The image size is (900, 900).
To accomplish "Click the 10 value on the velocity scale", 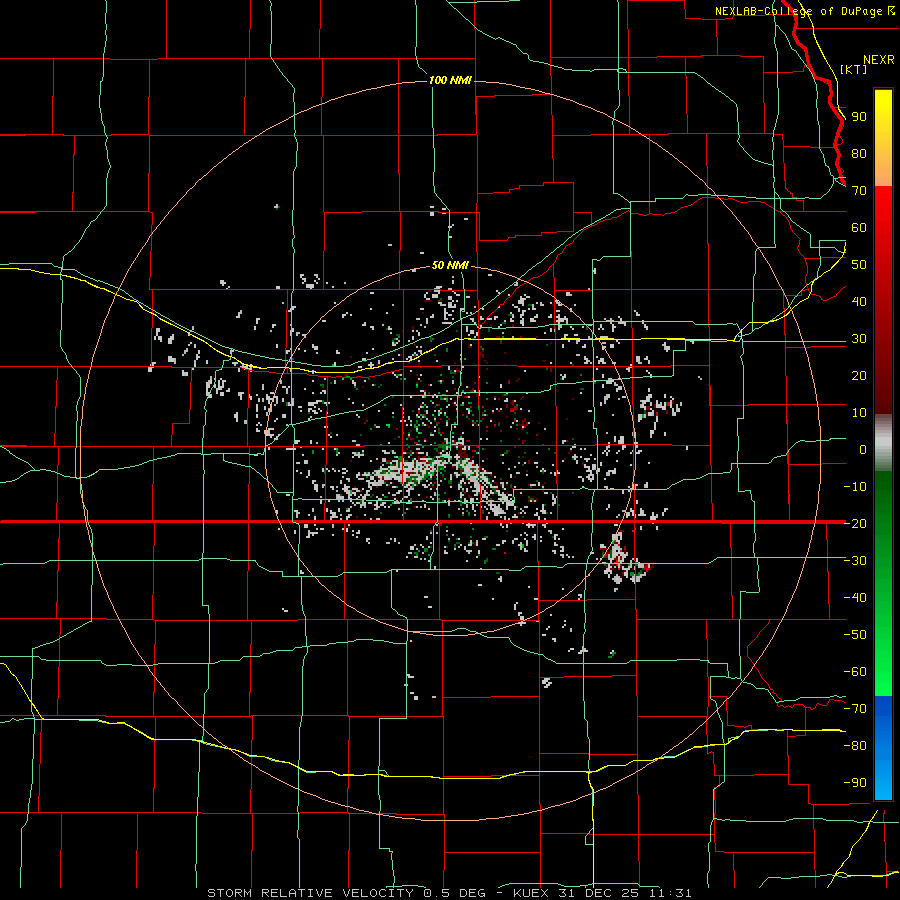I will click(x=859, y=413).
